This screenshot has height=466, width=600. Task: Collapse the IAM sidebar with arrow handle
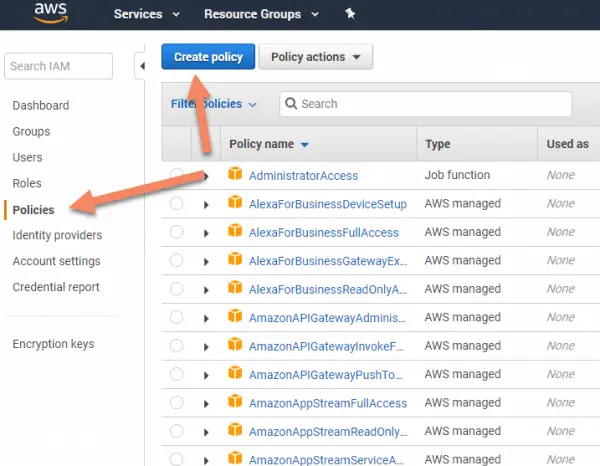pos(142,66)
